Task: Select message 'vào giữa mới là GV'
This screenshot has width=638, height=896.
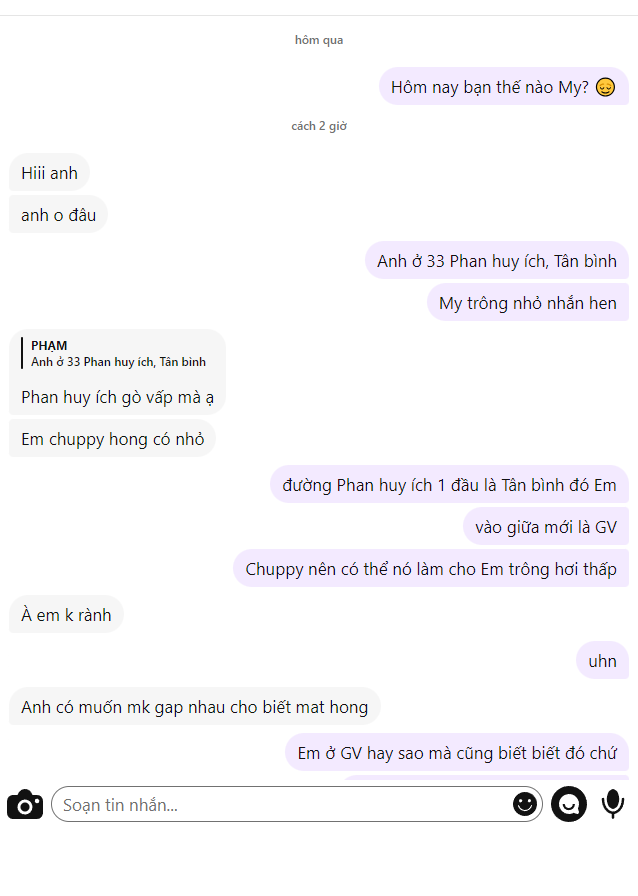Action: (546, 526)
